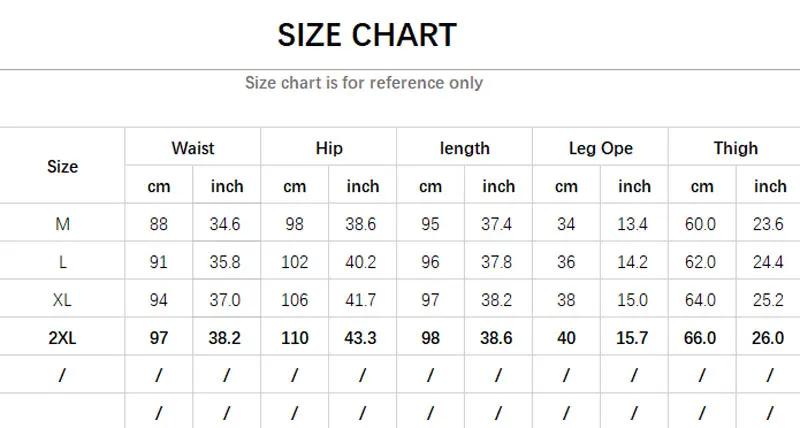Click the L waist value 35.8 inch
The height and width of the screenshot is (428, 800).
(x=226, y=262)
